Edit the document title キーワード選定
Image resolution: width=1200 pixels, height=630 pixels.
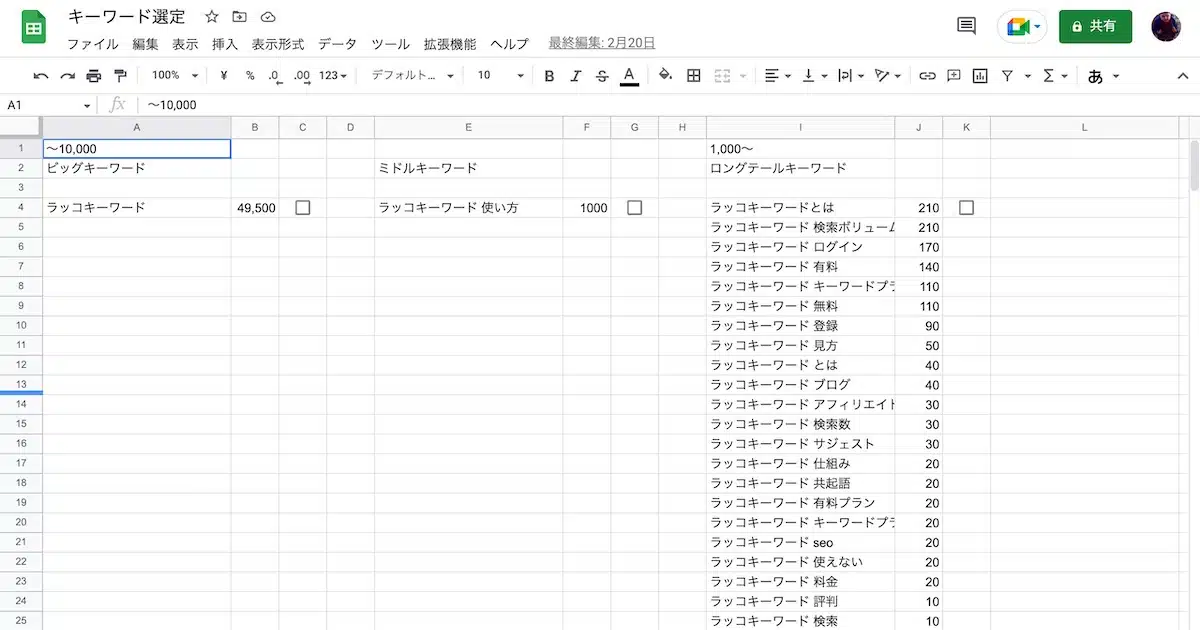click(127, 17)
